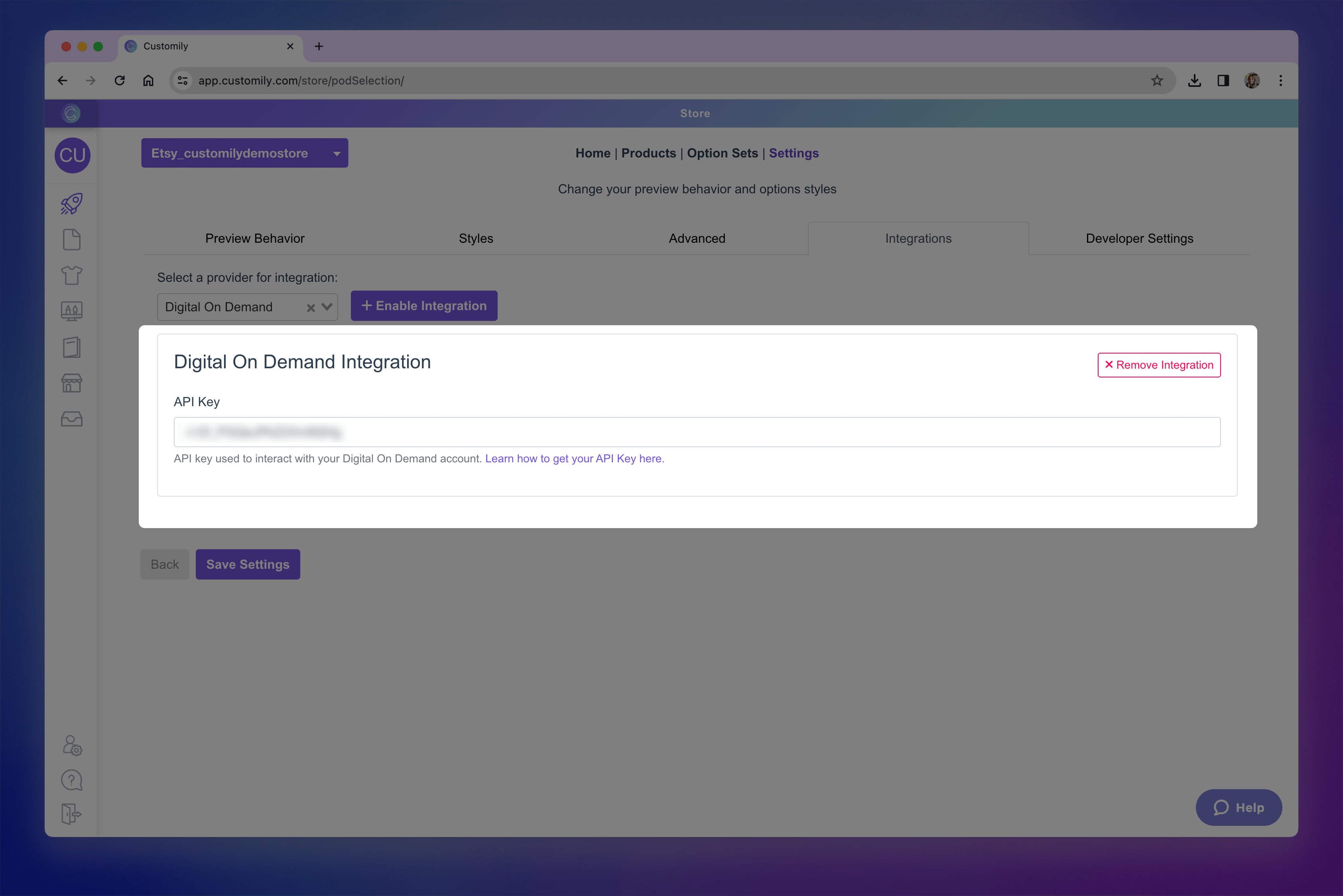Open the Learn how to get API Key link

tap(574, 459)
